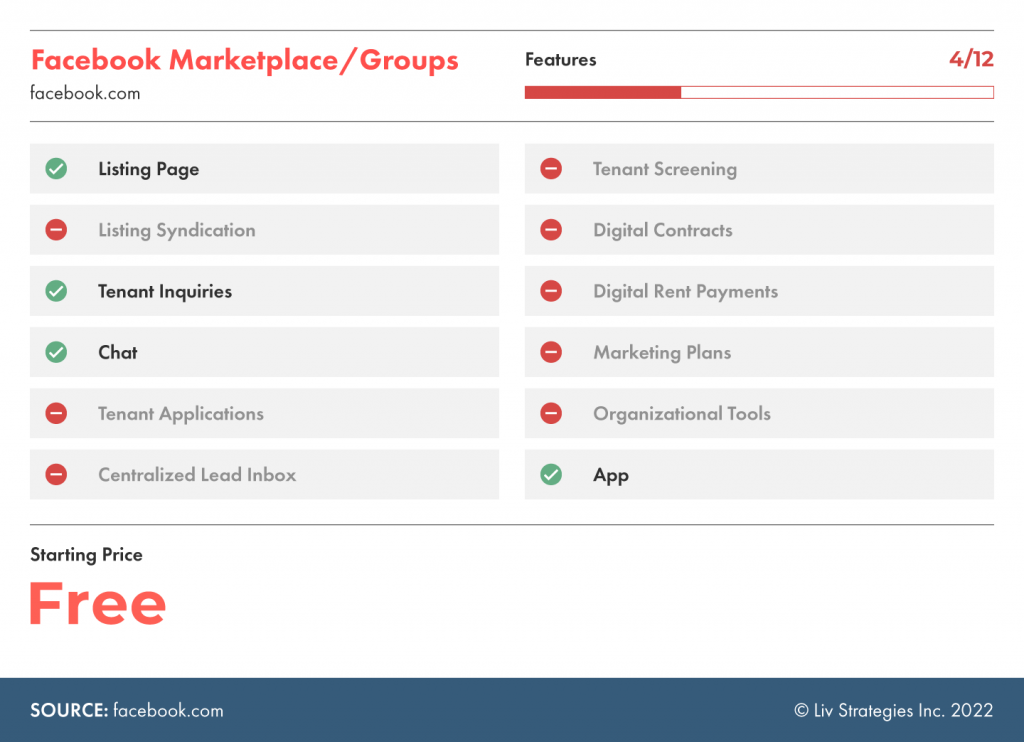
Task: Click the Starting Price label
Action: pyautogui.click(x=86, y=555)
